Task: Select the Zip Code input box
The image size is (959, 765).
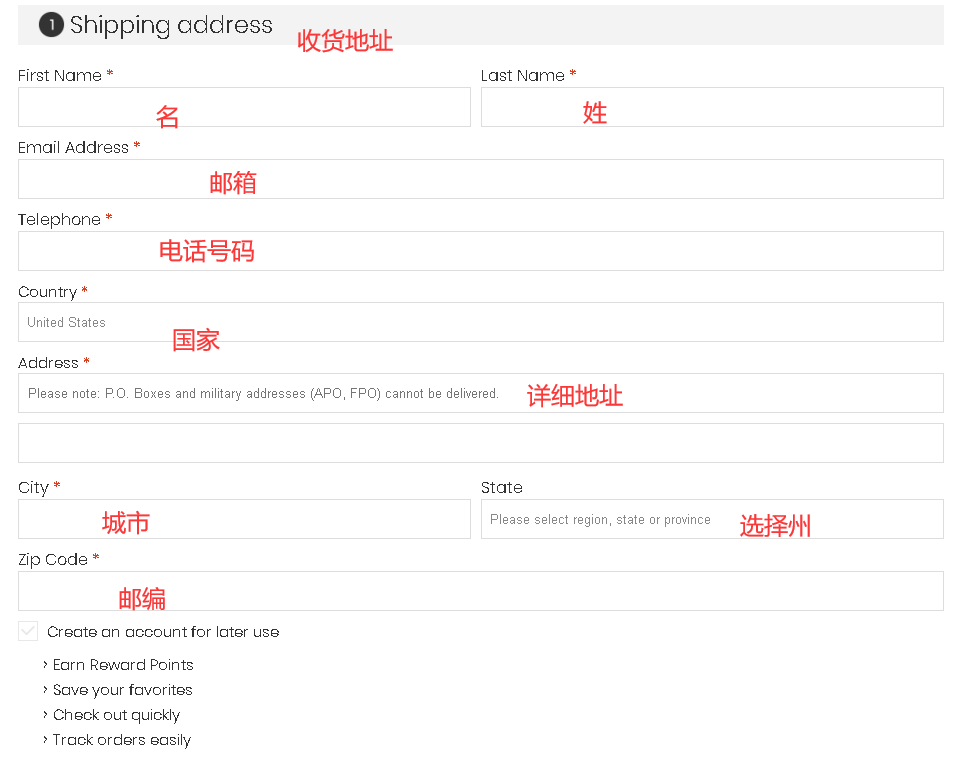Action: pyautogui.click(x=480, y=591)
